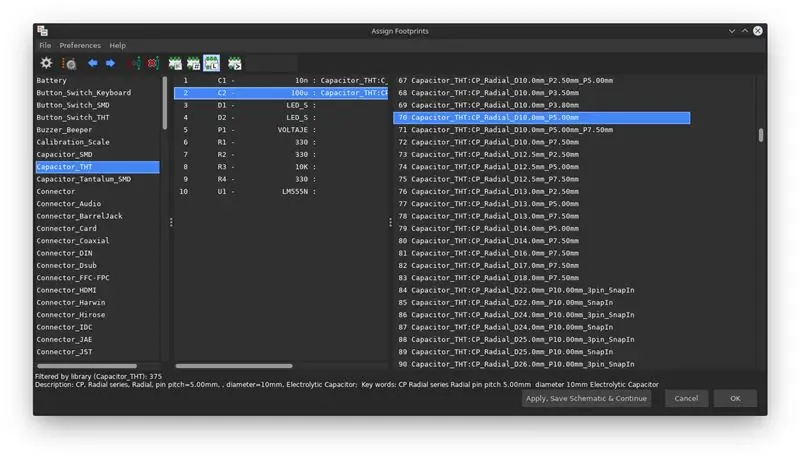
Task: Select footprint 72 CP_Radial_D10.0mm_P7.50mm
Action: point(541,142)
